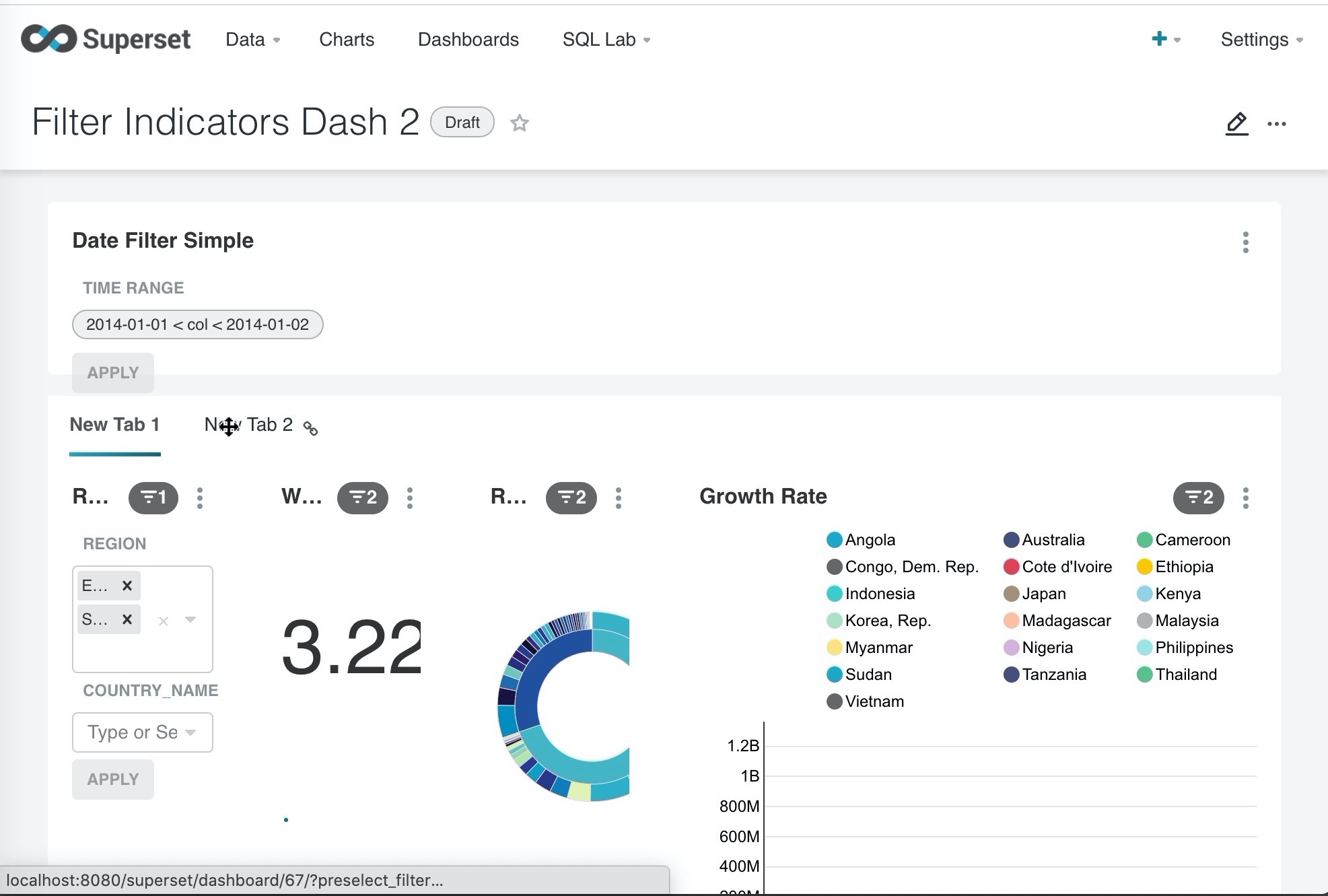Switch to New Tab 2
This screenshot has height=896, width=1328.
coord(249,425)
